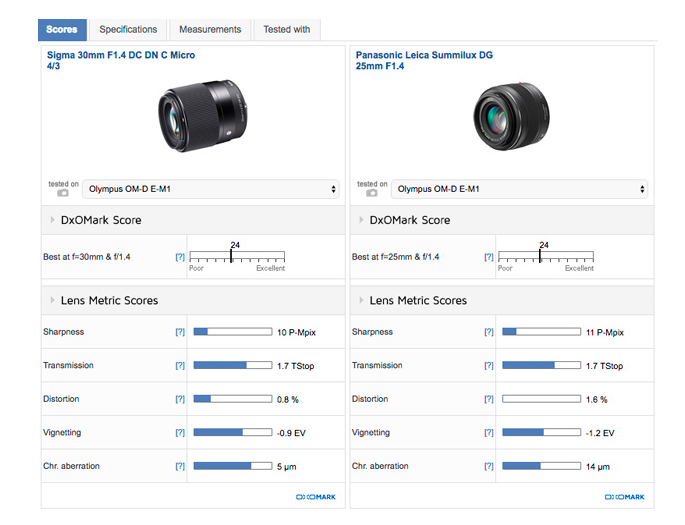This screenshot has width=685, height=525.
Task: Click Sigma Sharpness 10 P-Mpix bar
Action: [x=233, y=332]
